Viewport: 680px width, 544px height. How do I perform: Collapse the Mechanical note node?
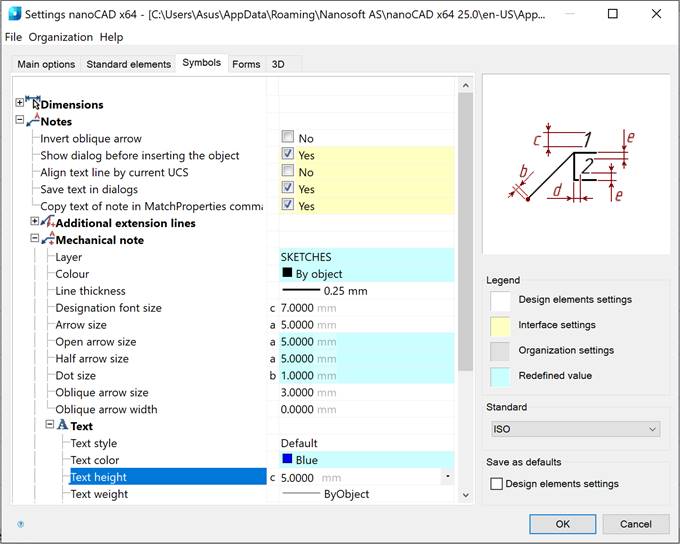pyautogui.click(x=35, y=238)
